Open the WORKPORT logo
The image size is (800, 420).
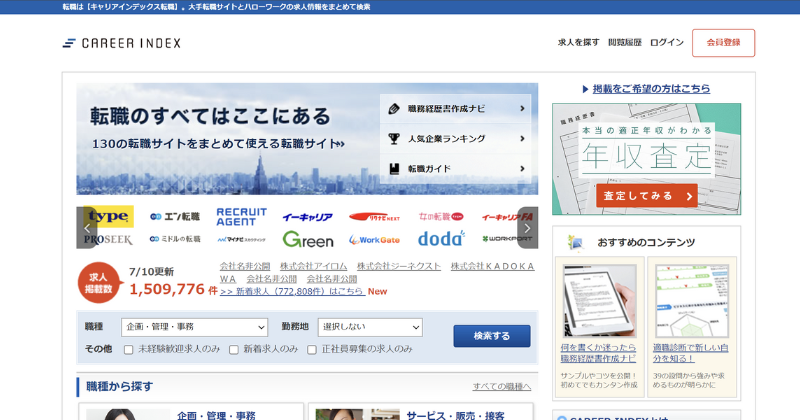pyautogui.click(x=507, y=239)
